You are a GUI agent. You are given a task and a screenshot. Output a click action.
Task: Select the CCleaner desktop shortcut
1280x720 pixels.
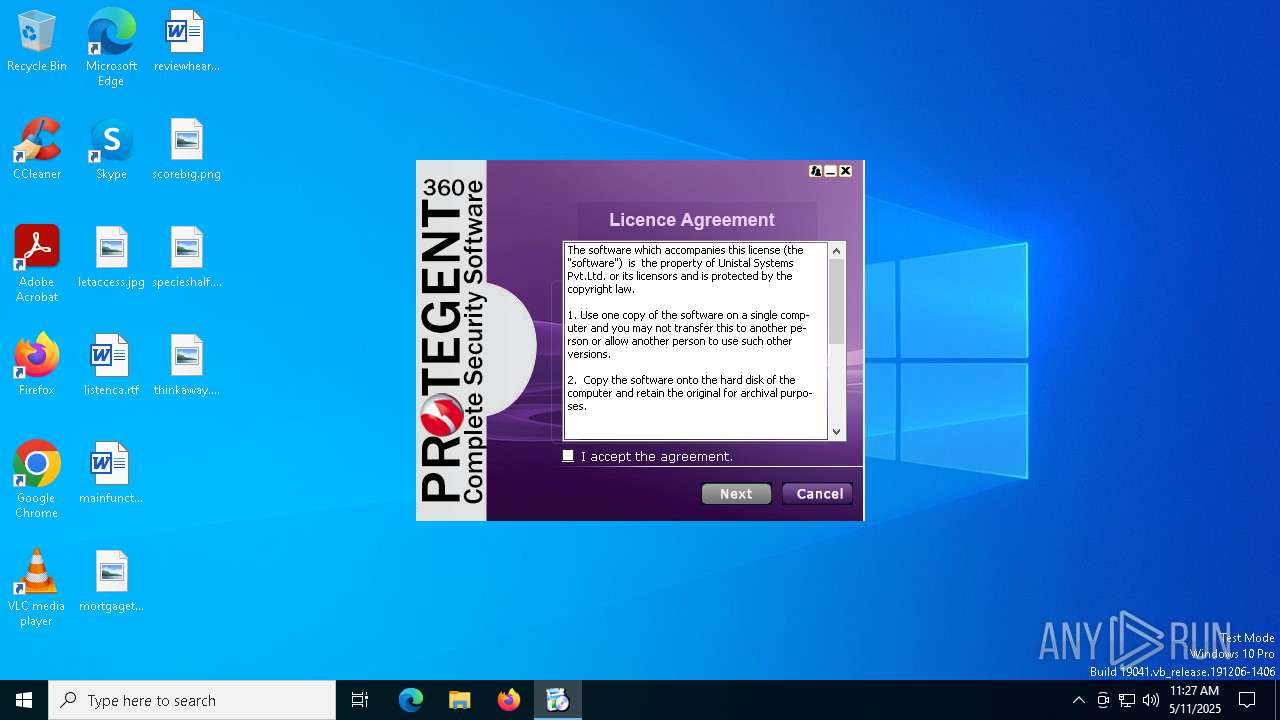point(37,150)
